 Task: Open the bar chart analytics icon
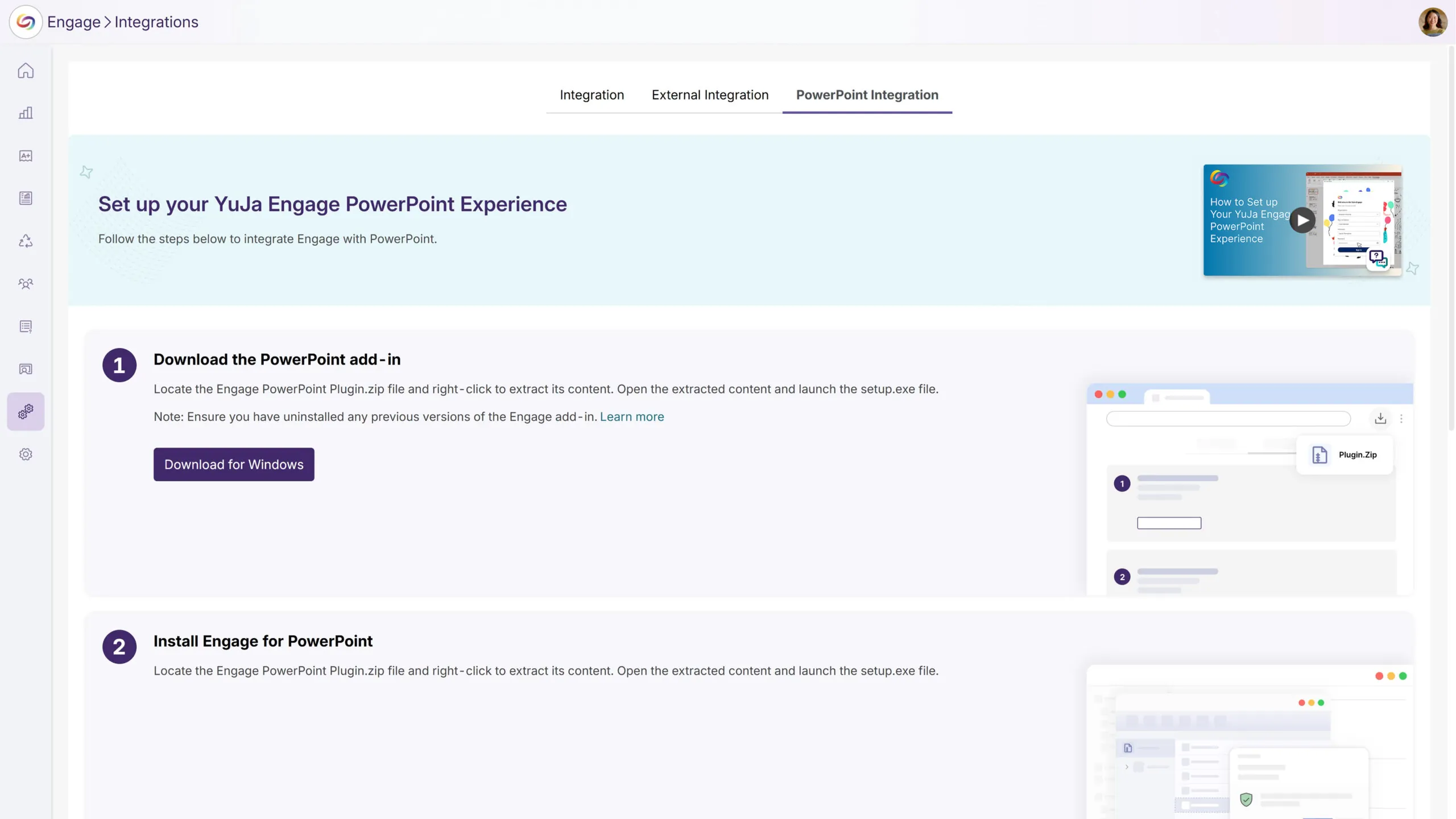(26, 113)
